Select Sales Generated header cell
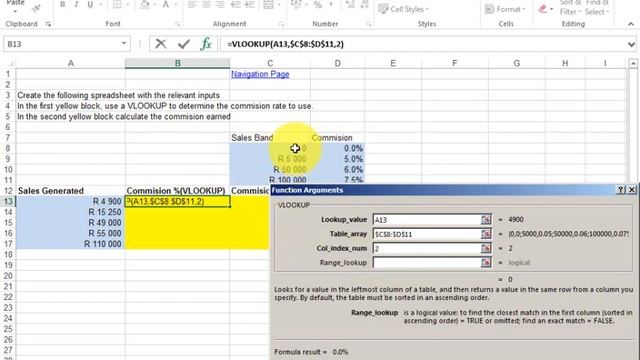The width and height of the screenshot is (640, 360). point(71,191)
